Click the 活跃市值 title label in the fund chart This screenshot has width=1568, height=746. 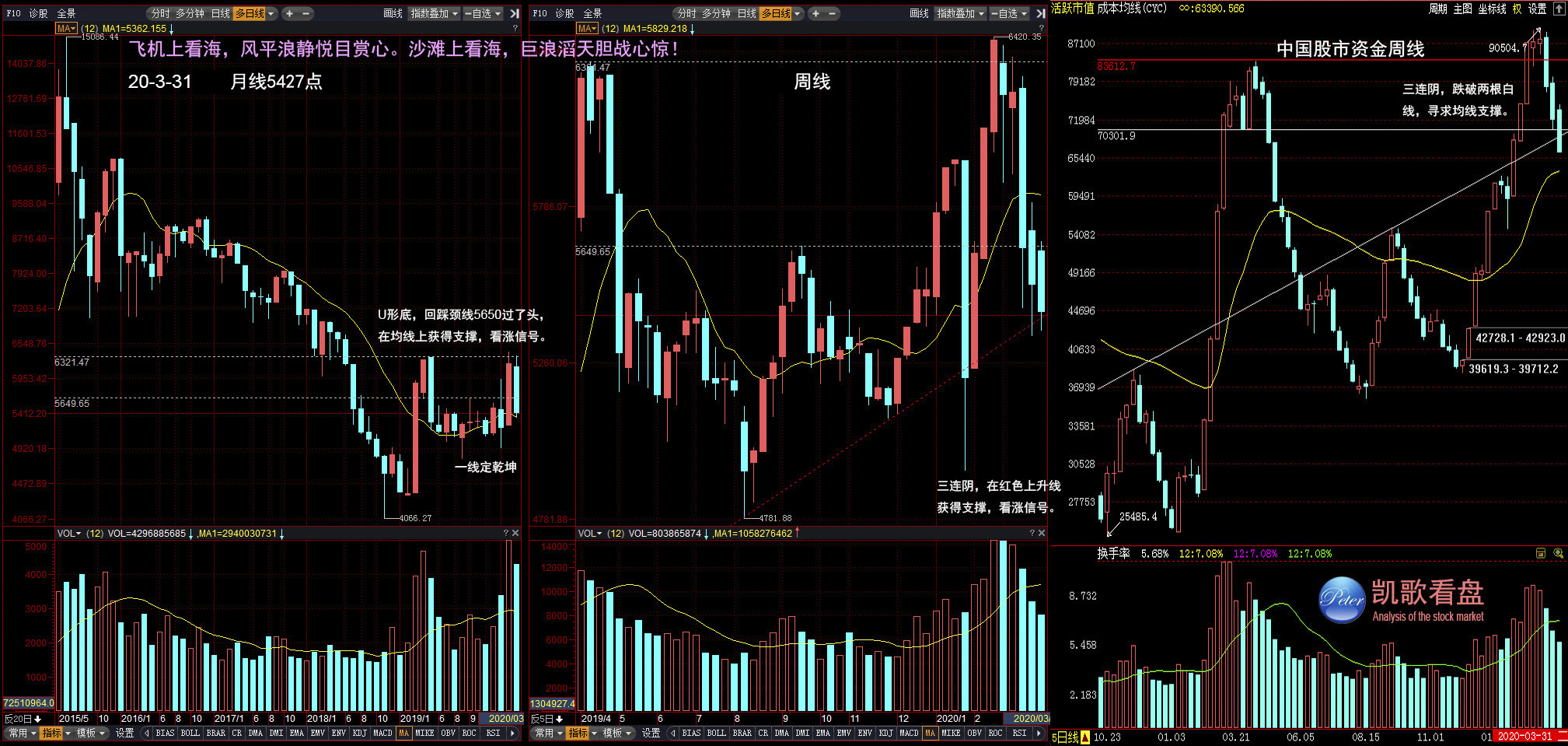(1072, 8)
